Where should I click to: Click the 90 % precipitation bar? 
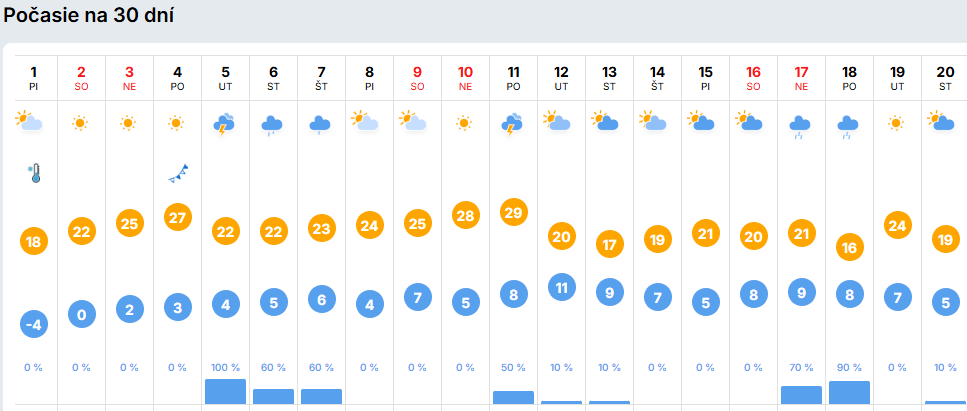point(849,392)
